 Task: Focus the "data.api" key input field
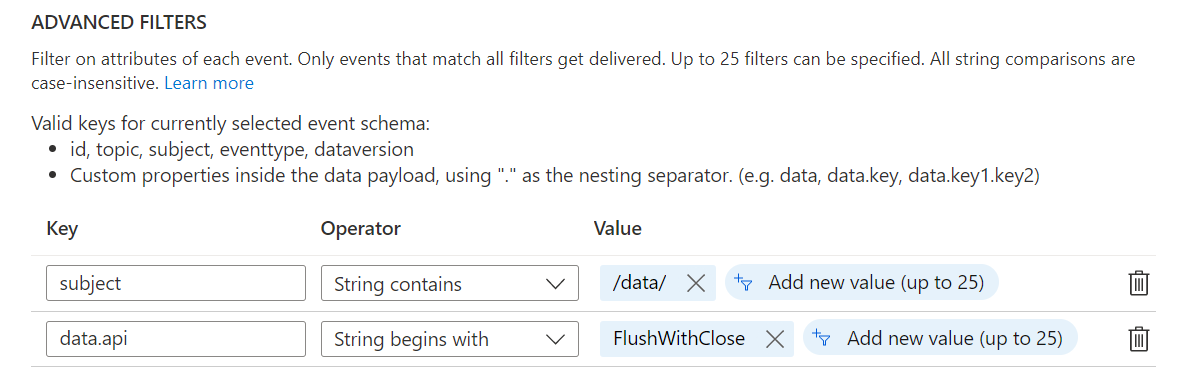point(176,338)
